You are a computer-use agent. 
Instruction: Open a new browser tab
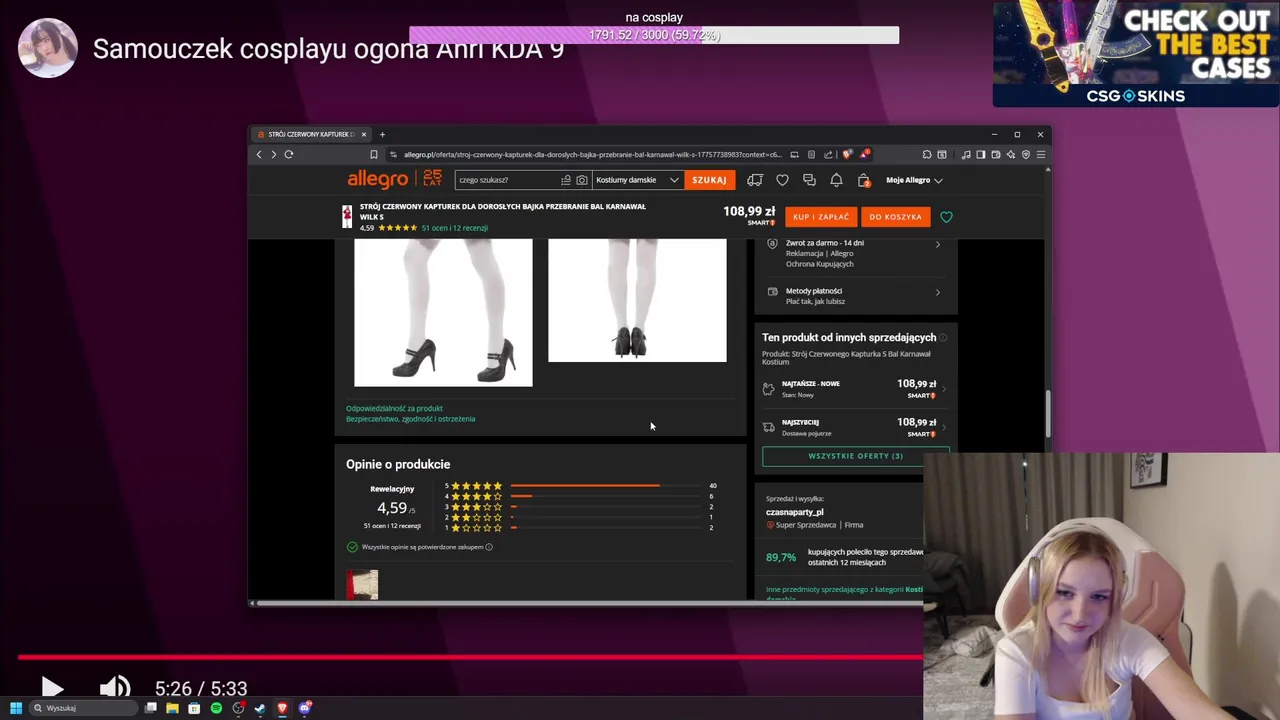[x=382, y=134]
